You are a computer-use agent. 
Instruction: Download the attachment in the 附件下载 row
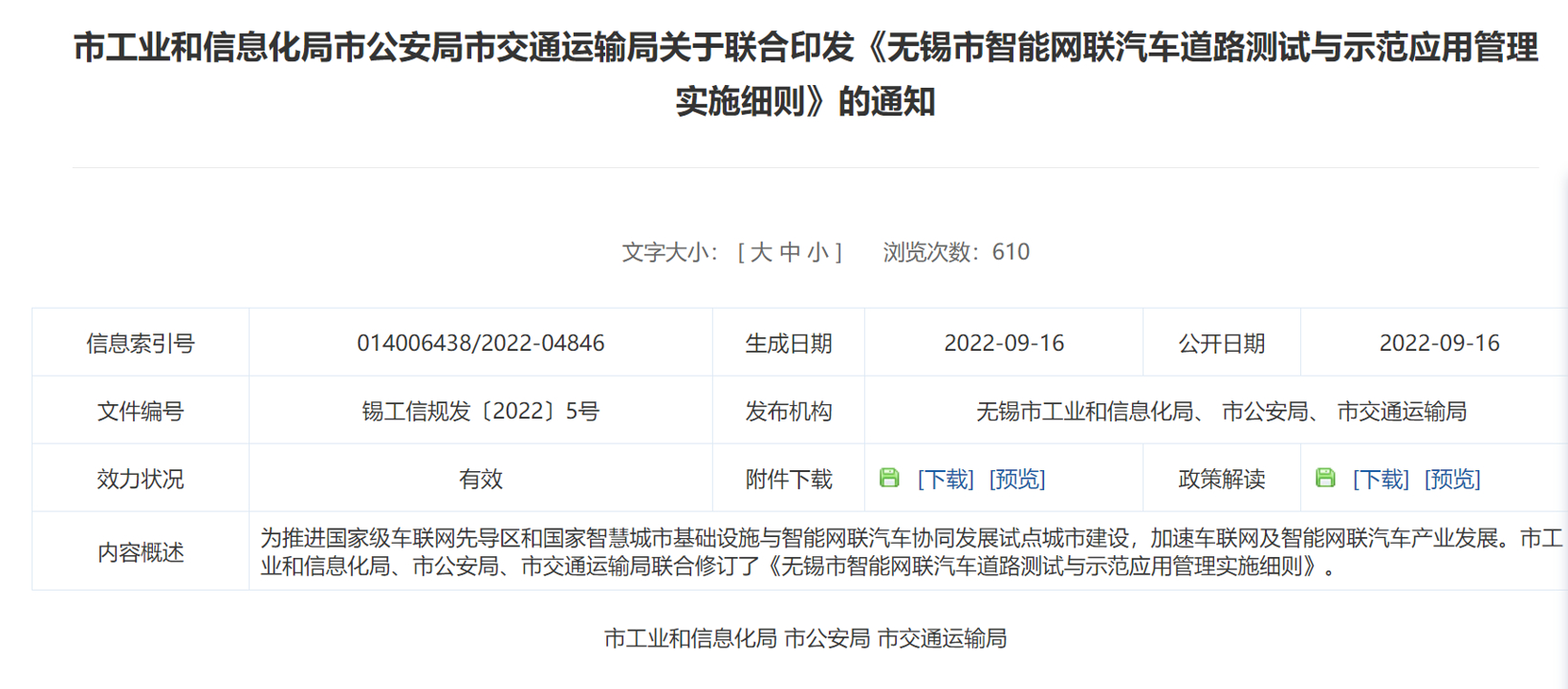pyautogui.click(x=946, y=479)
